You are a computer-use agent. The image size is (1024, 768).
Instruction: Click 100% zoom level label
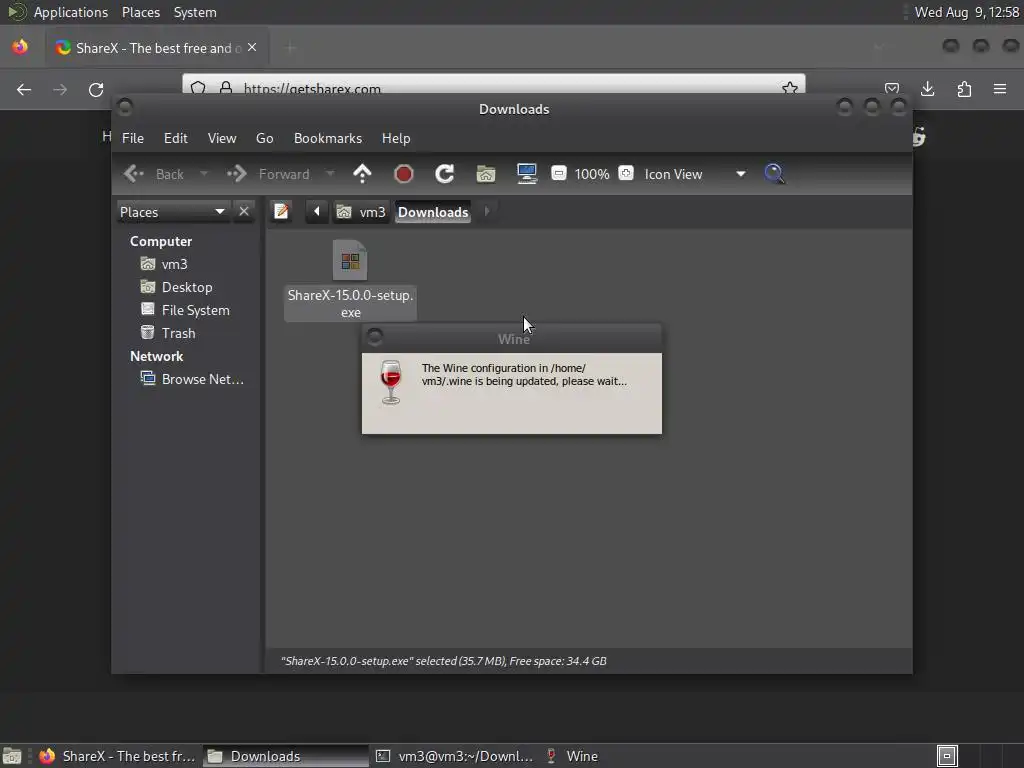point(592,174)
